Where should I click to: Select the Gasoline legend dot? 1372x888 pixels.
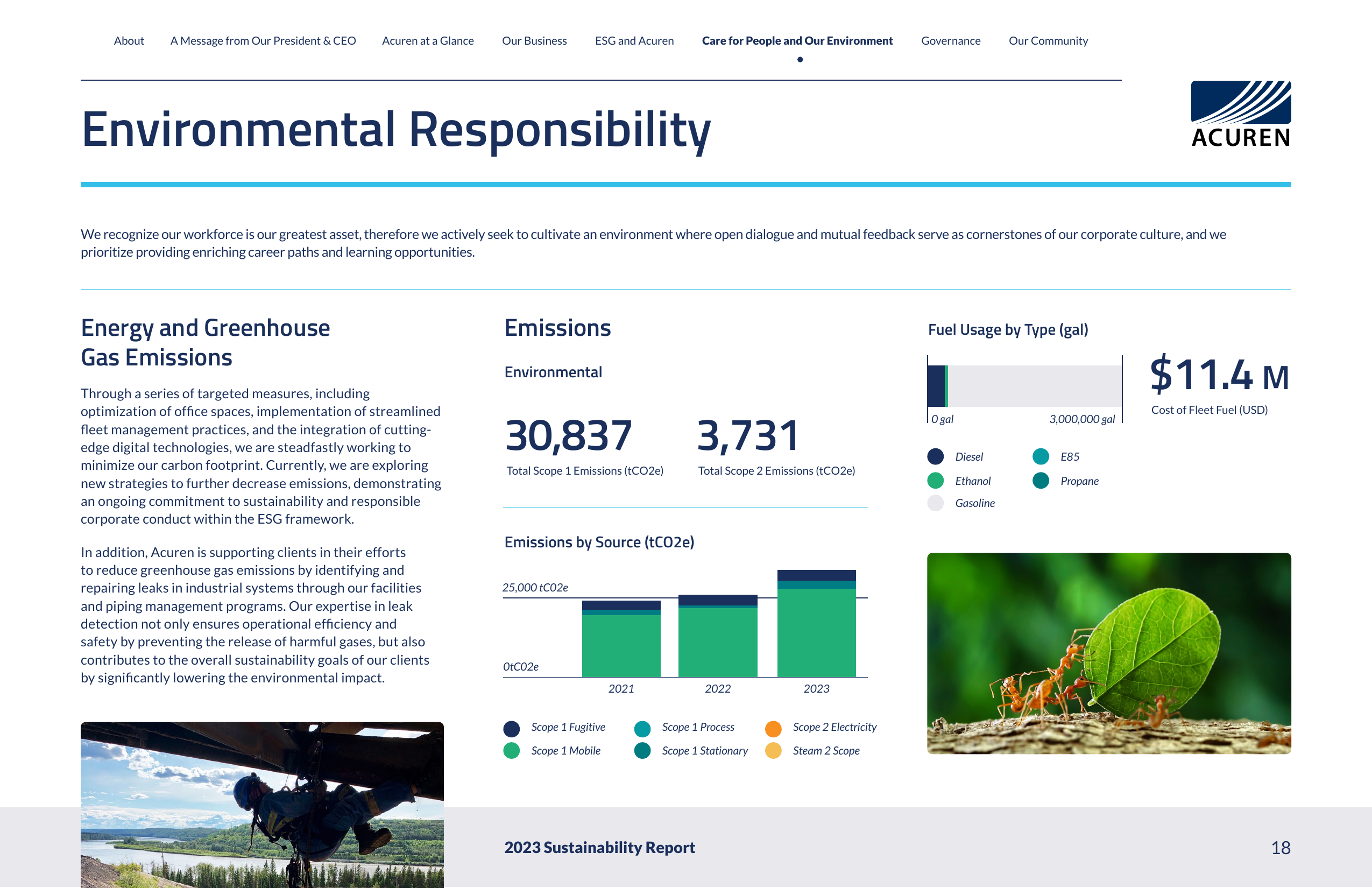click(x=936, y=503)
